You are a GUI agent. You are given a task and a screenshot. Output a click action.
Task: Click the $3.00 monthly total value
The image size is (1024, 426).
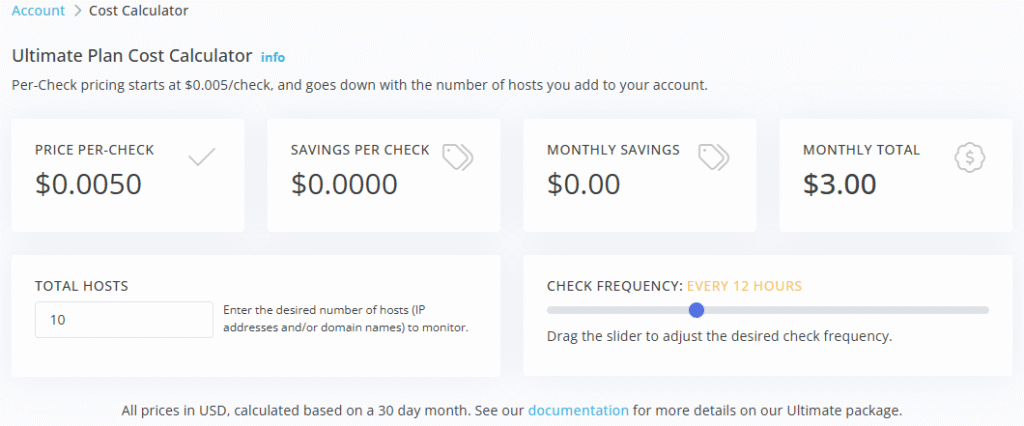click(x=840, y=184)
